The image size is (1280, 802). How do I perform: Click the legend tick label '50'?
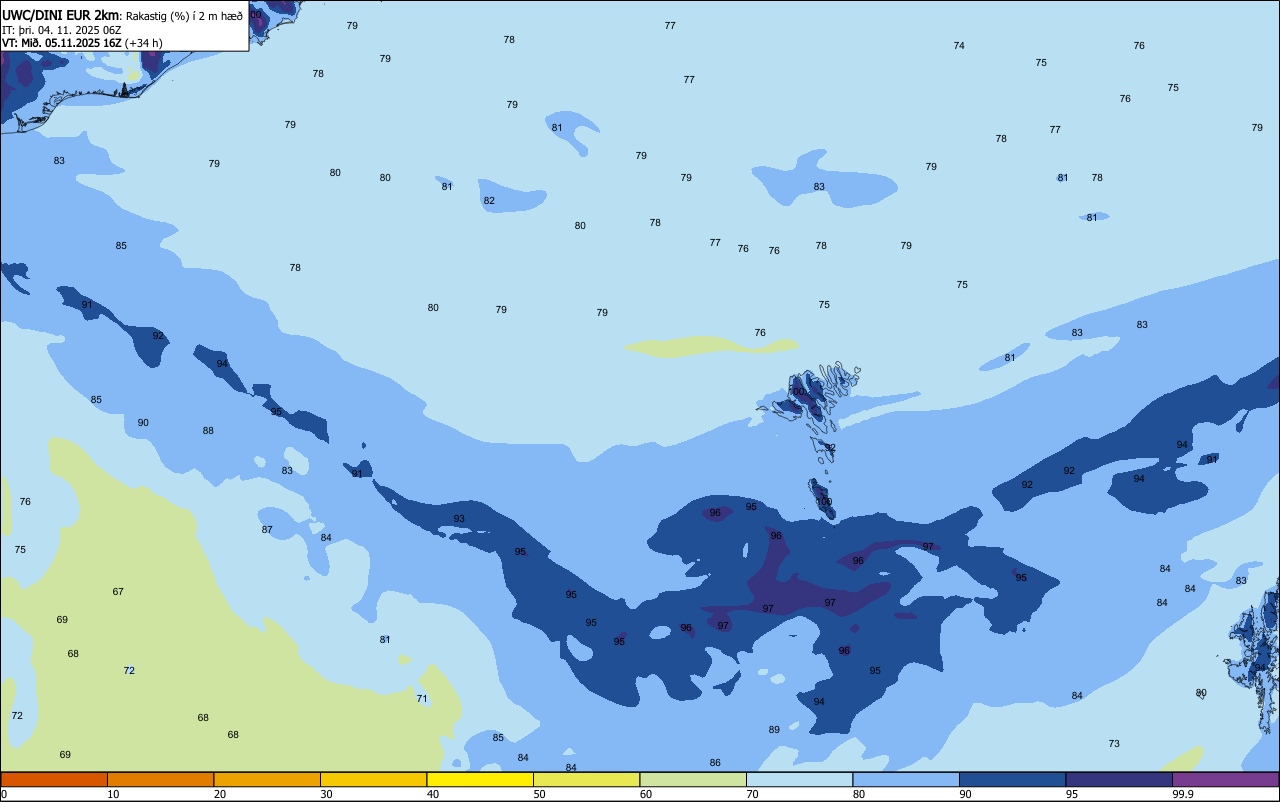pos(539,794)
